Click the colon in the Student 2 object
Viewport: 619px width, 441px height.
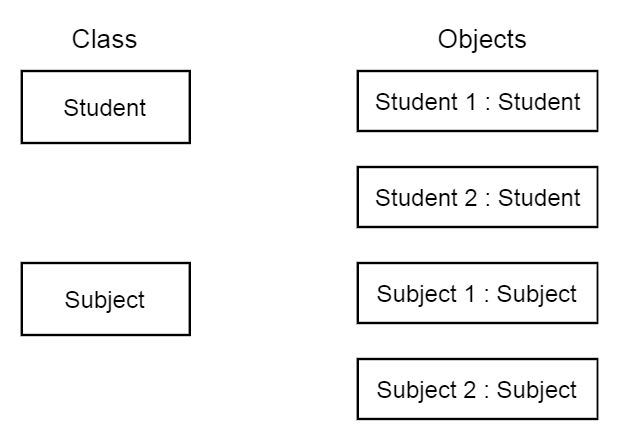tap(487, 199)
